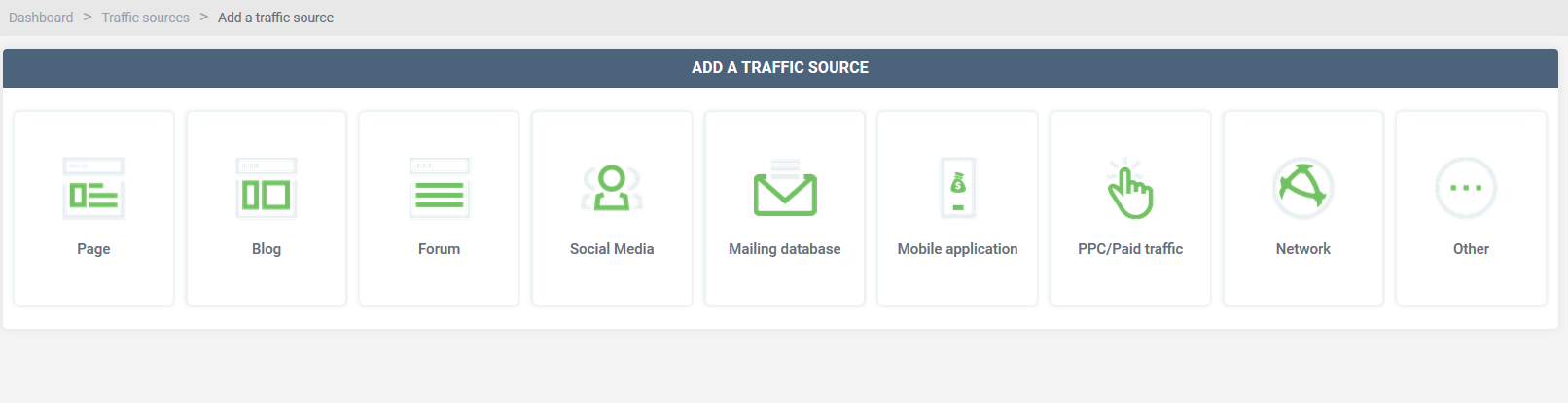The image size is (1568, 403).
Task: Click the Mobile application phone icon
Action: [x=958, y=188]
